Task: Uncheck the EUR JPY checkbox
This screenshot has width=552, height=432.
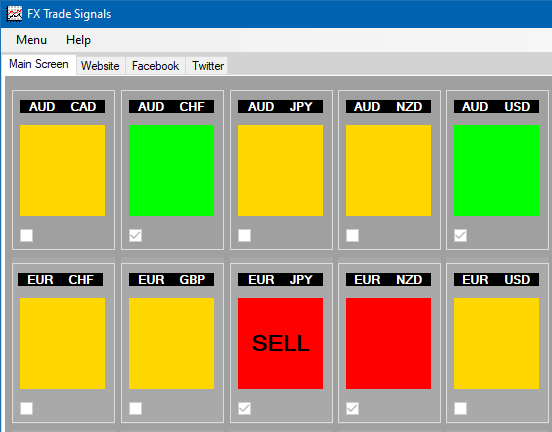Action: 244,408
